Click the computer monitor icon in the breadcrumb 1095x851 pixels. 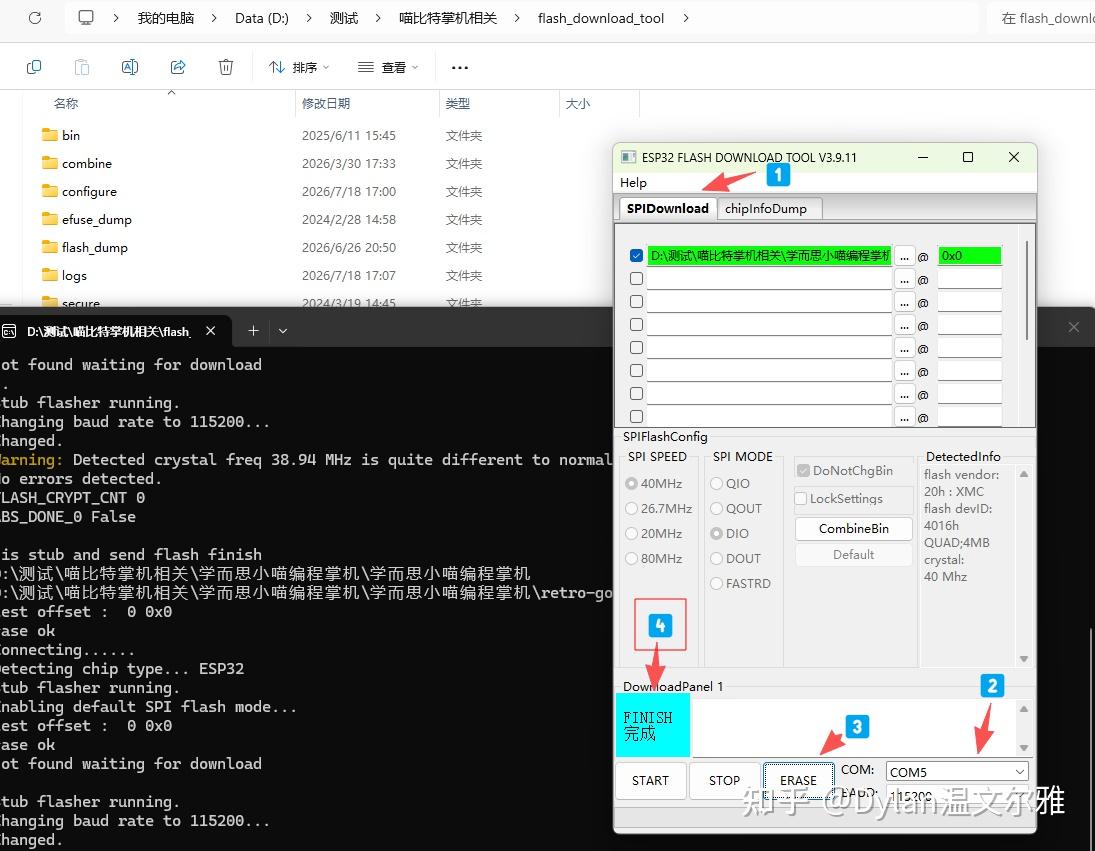coord(86,17)
